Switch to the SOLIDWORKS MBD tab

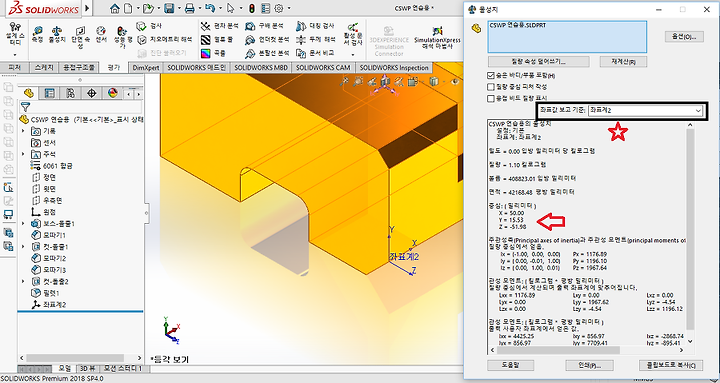[x=261, y=67]
